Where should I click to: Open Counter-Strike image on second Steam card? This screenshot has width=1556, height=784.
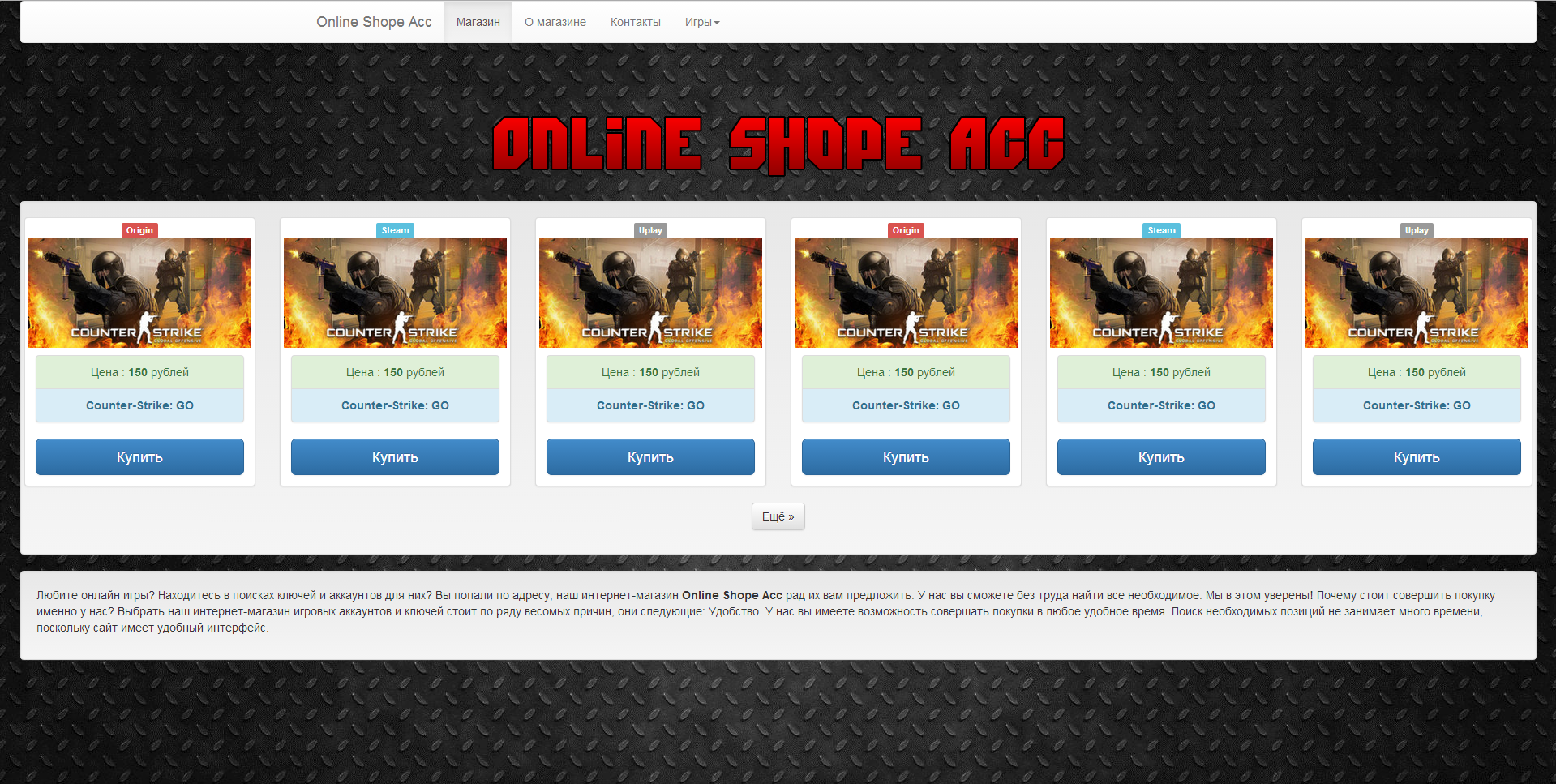[1161, 293]
